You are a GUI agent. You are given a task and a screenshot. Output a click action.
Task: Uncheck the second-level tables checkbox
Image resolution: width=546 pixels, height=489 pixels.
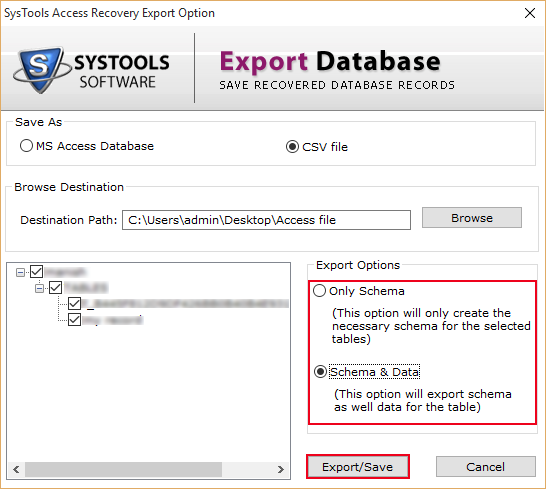[55, 288]
